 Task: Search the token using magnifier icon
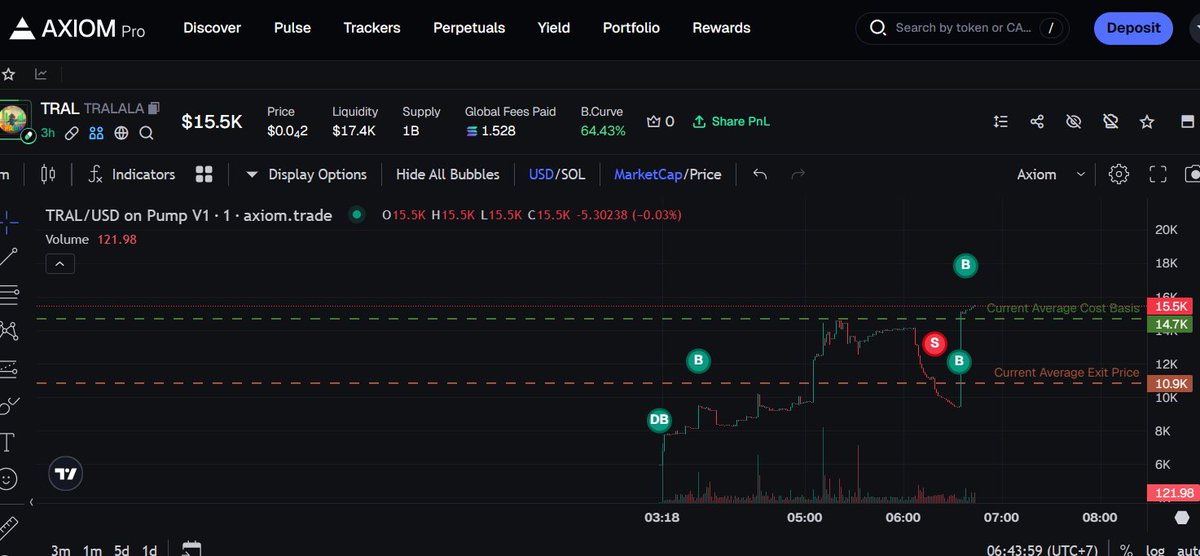click(146, 132)
